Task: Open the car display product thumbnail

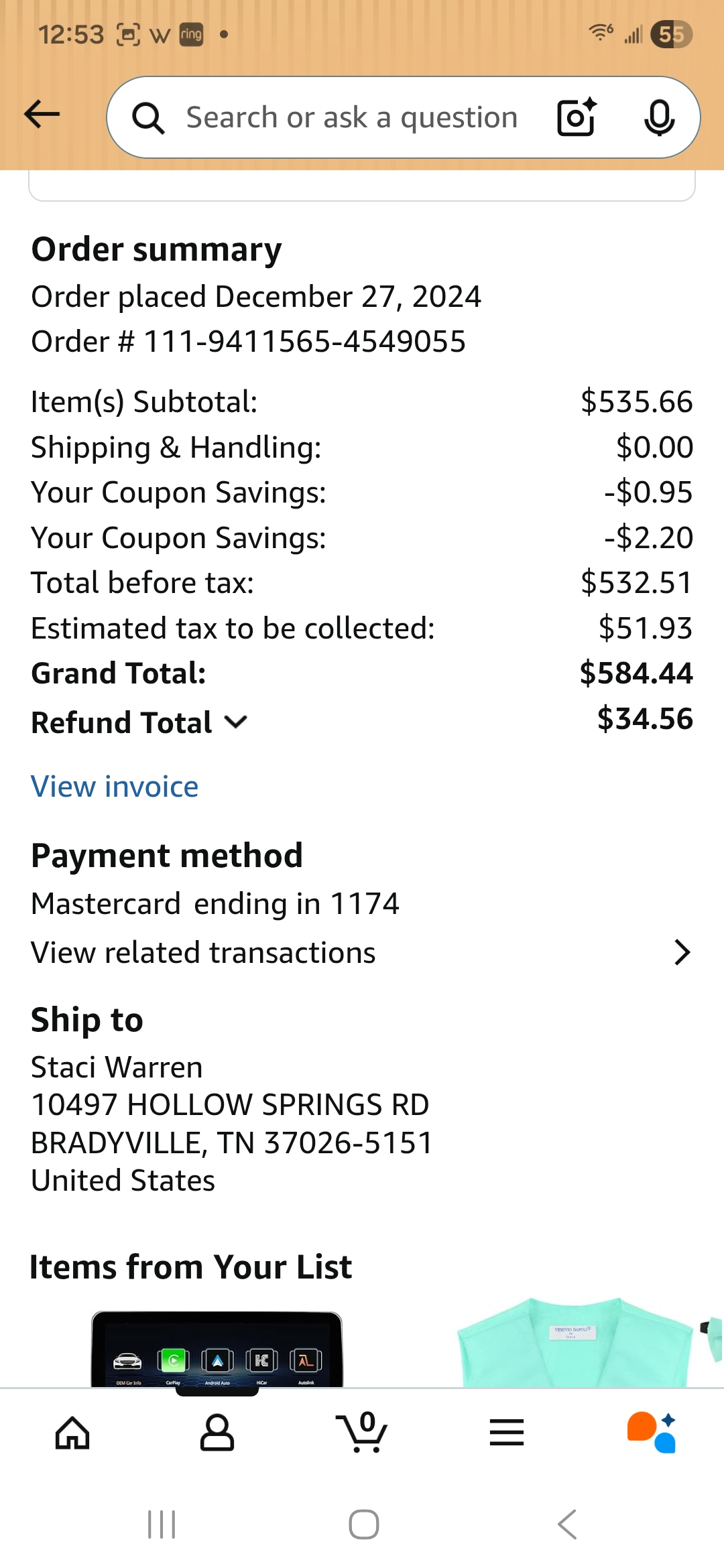Action: 217,1348
